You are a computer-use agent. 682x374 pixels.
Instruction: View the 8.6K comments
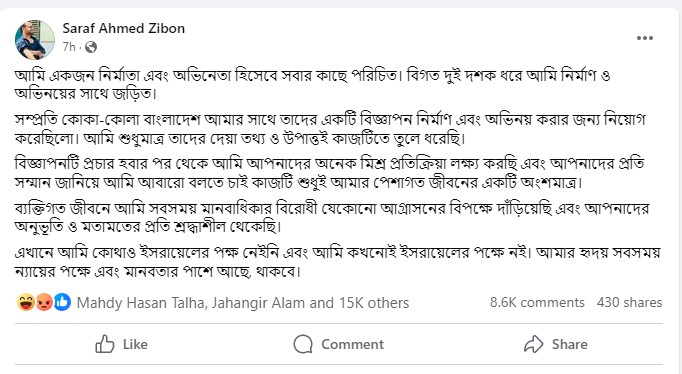pos(537,302)
